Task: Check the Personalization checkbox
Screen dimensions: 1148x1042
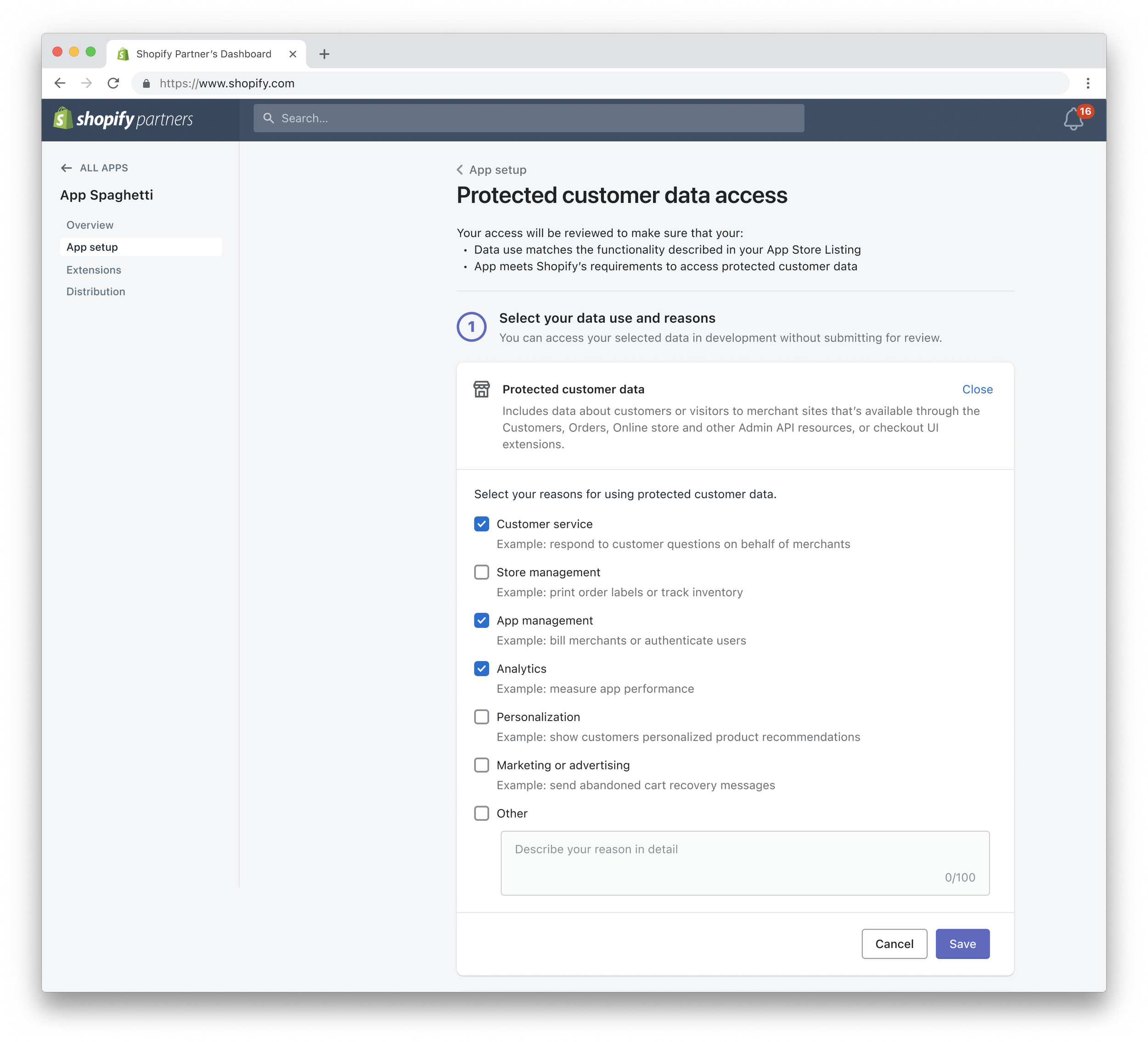Action: 481,717
